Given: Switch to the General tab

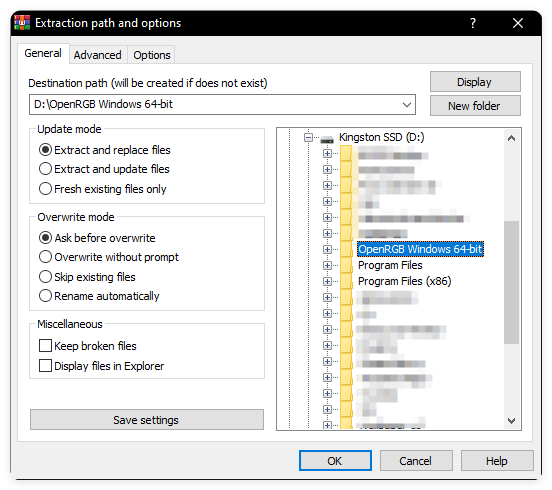Looking at the screenshot, I should pos(43,53).
